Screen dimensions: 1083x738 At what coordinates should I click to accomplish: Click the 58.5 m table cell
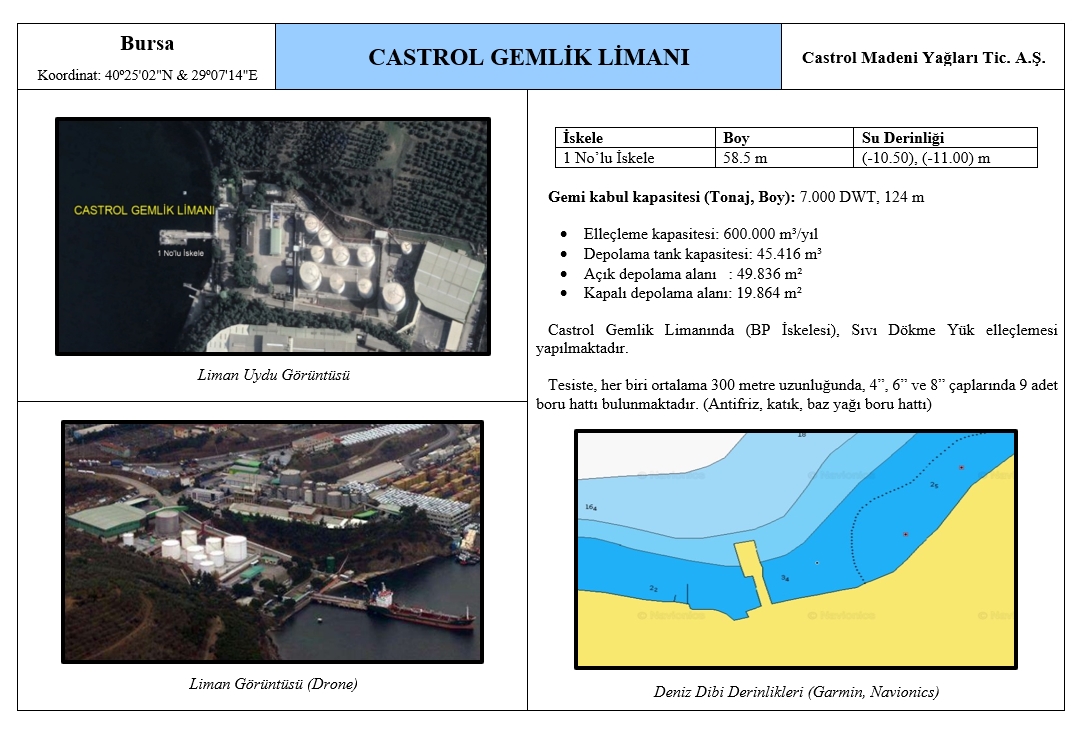coord(784,158)
